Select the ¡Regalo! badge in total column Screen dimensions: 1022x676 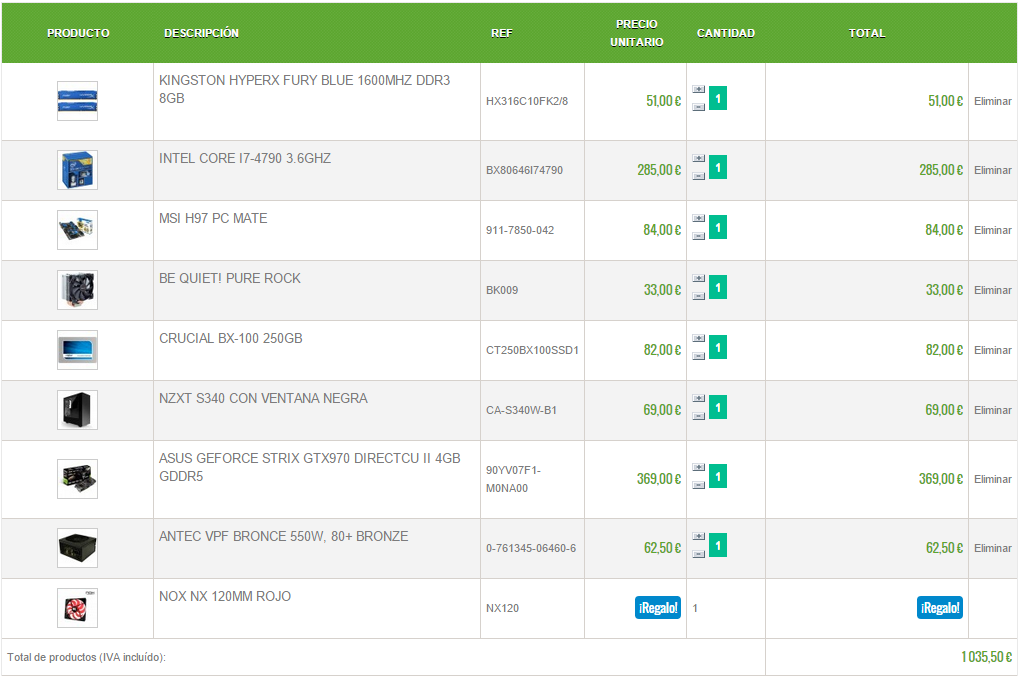(x=940, y=608)
